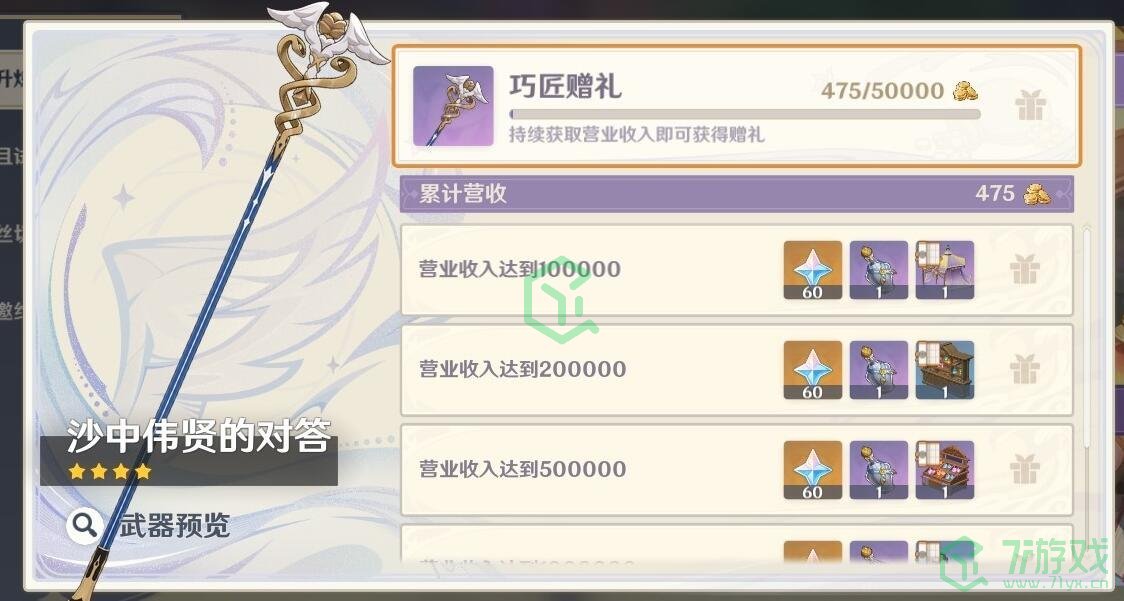This screenshot has height=601, width=1124.
Task: Click the 巧匠赠礼 weapon thumbnail icon
Action: pyautogui.click(x=453, y=106)
